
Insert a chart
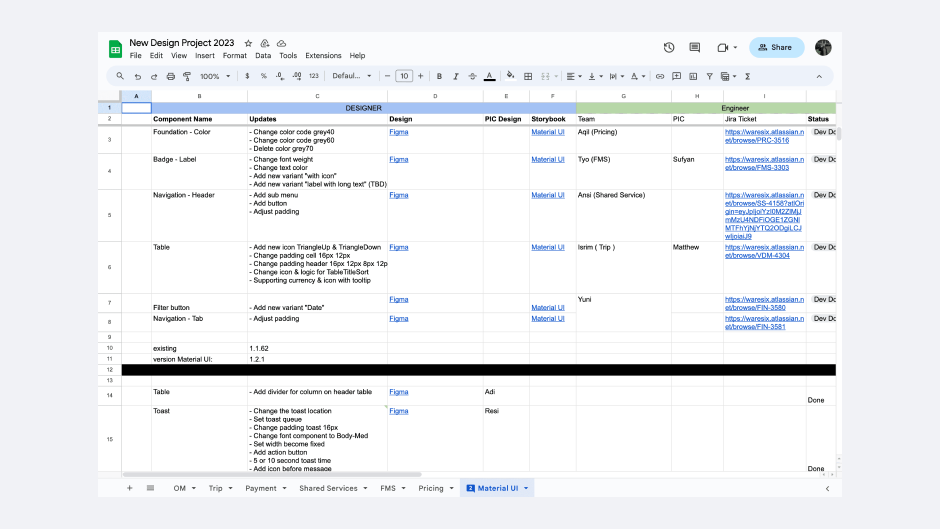693,76
